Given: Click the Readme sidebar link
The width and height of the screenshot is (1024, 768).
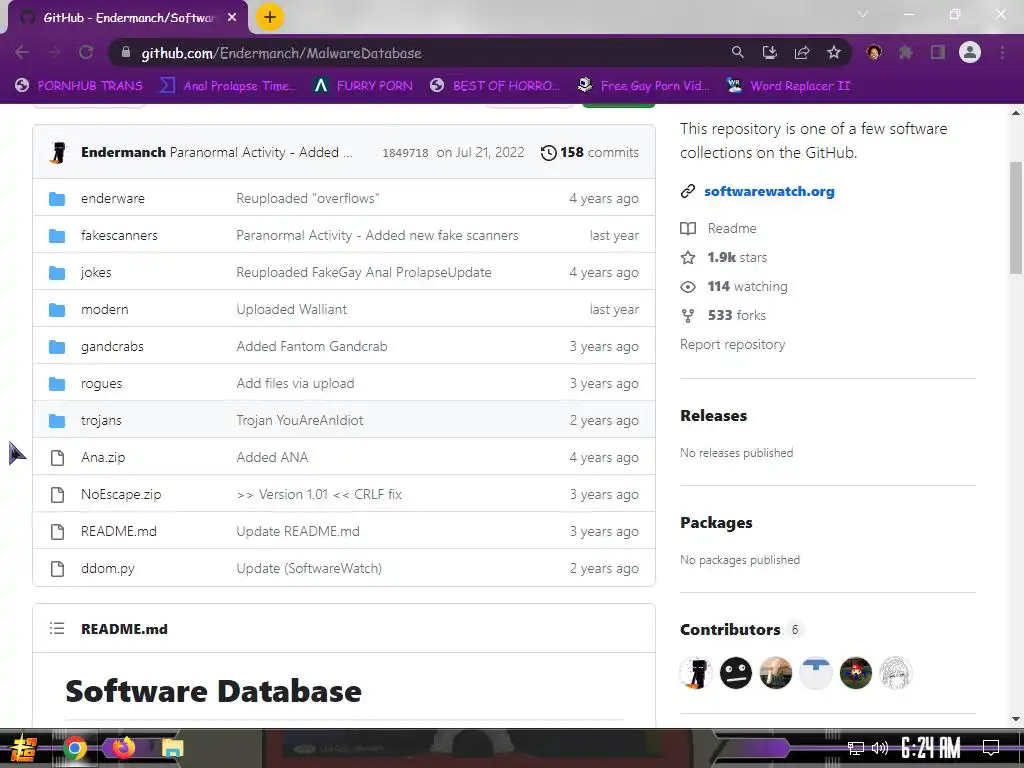Looking at the screenshot, I should pyautogui.click(x=731, y=228).
